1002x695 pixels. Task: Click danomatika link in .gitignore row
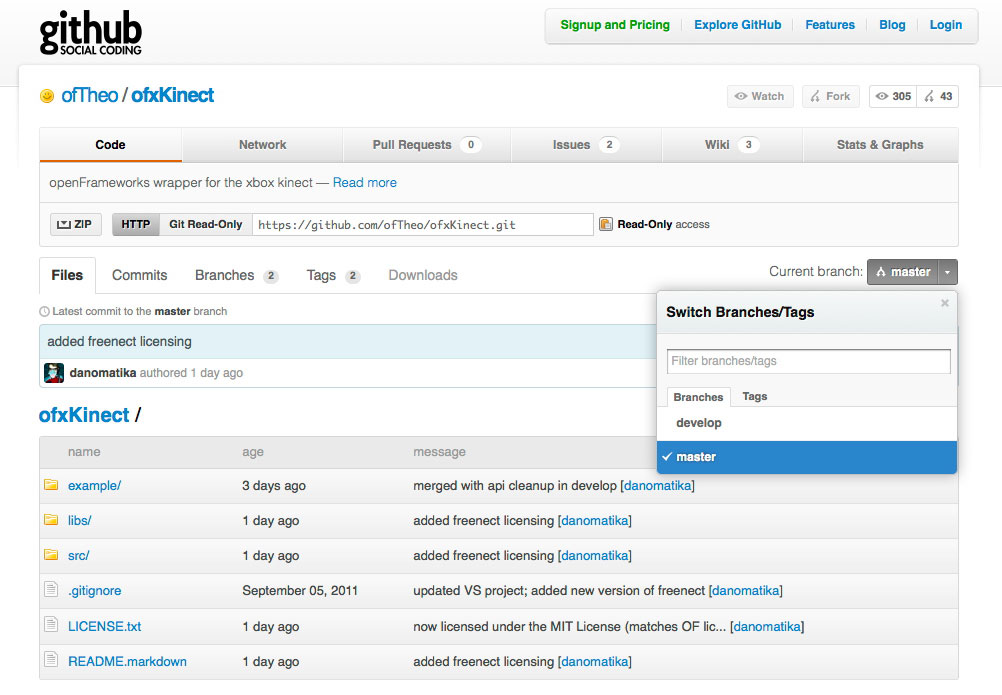(x=746, y=591)
